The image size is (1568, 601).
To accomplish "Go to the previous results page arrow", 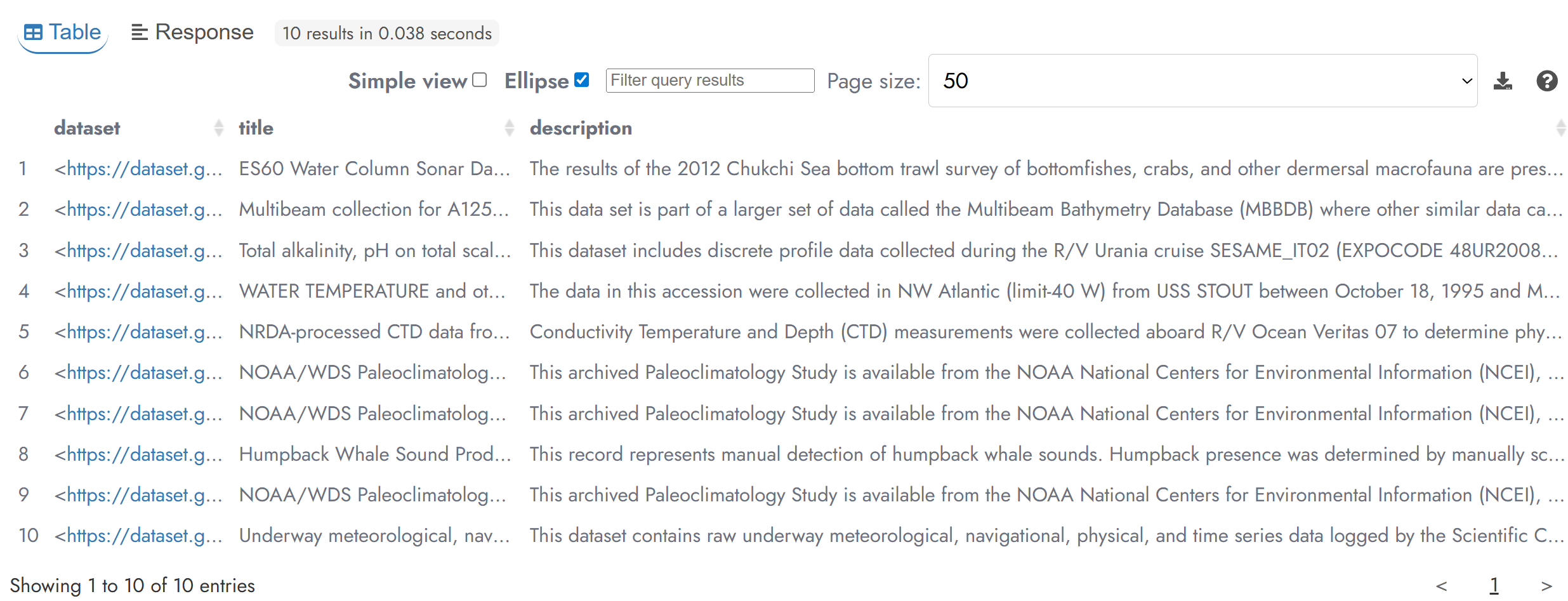I will click(x=1441, y=585).
